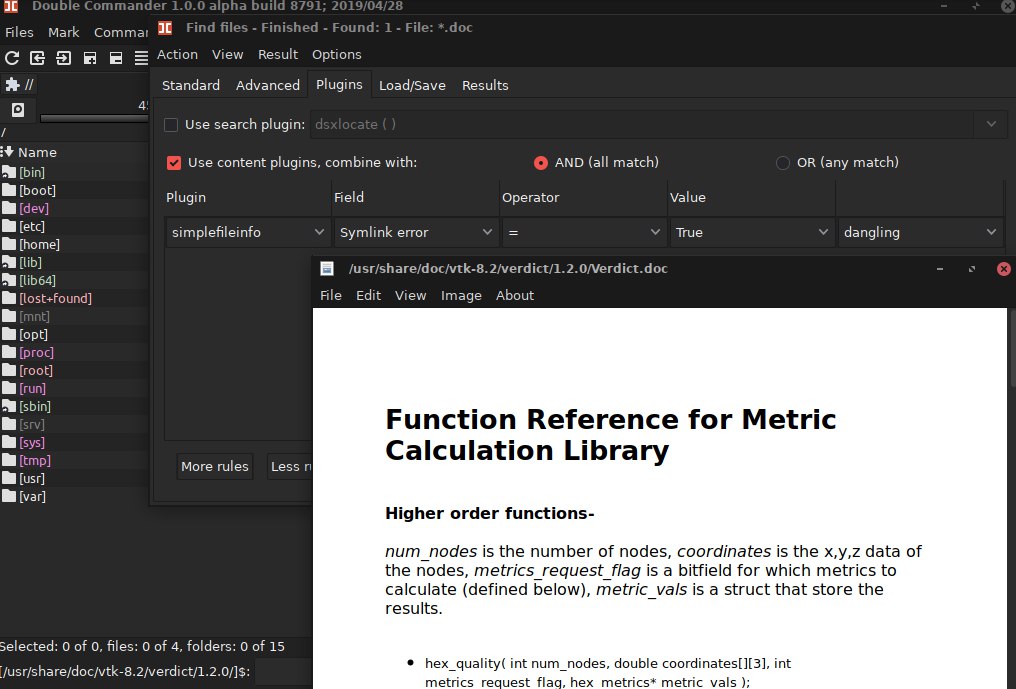The image size is (1016, 689).
Task: Select AND (all match) radio button
Action: click(540, 163)
